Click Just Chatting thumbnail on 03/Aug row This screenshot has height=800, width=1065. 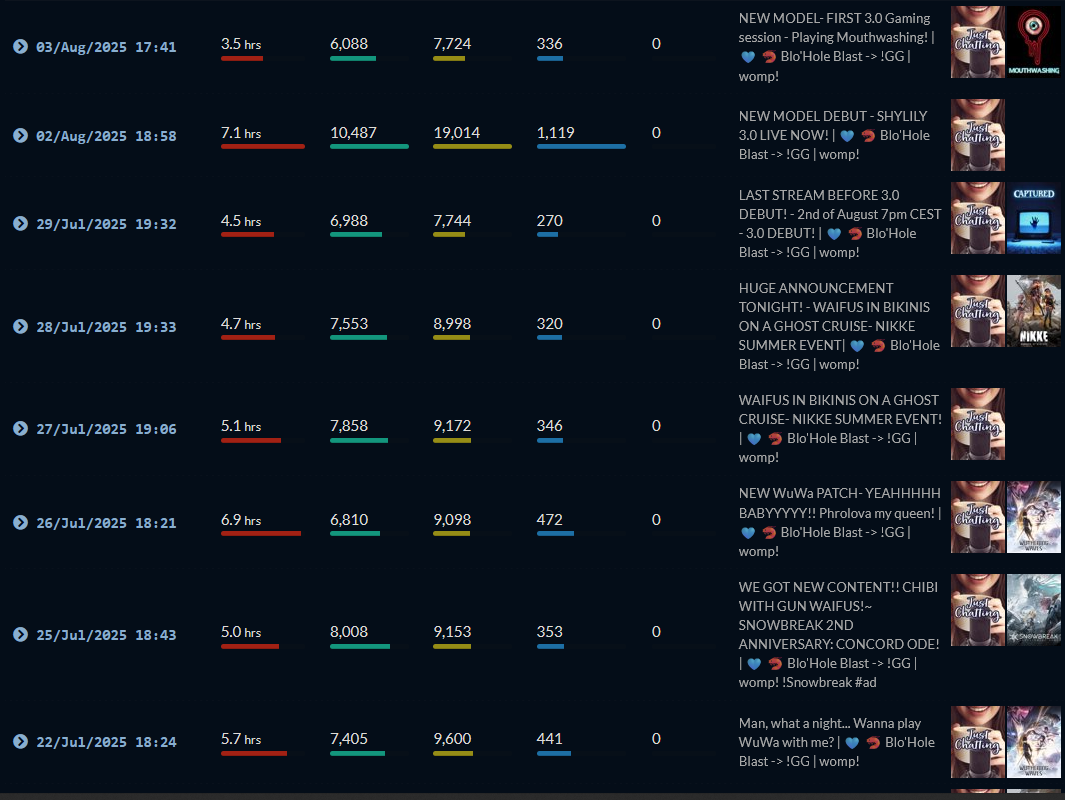(977, 42)
